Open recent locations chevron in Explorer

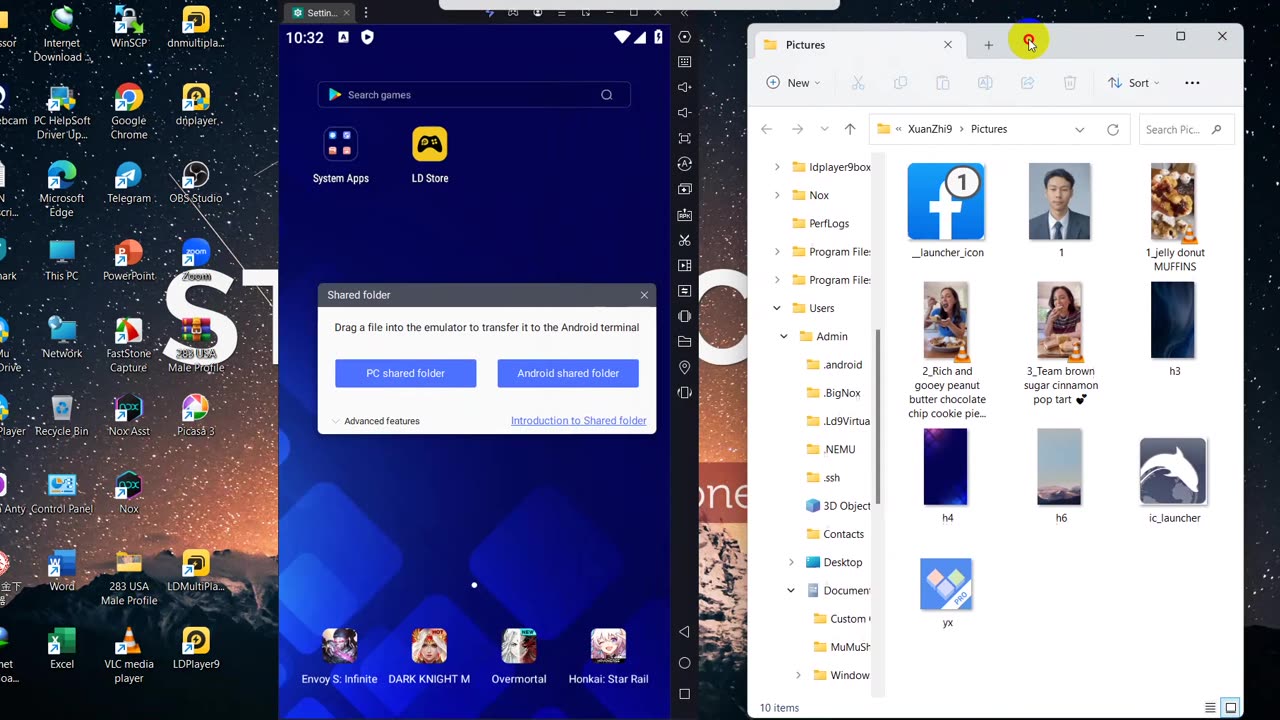pos(824,129)
